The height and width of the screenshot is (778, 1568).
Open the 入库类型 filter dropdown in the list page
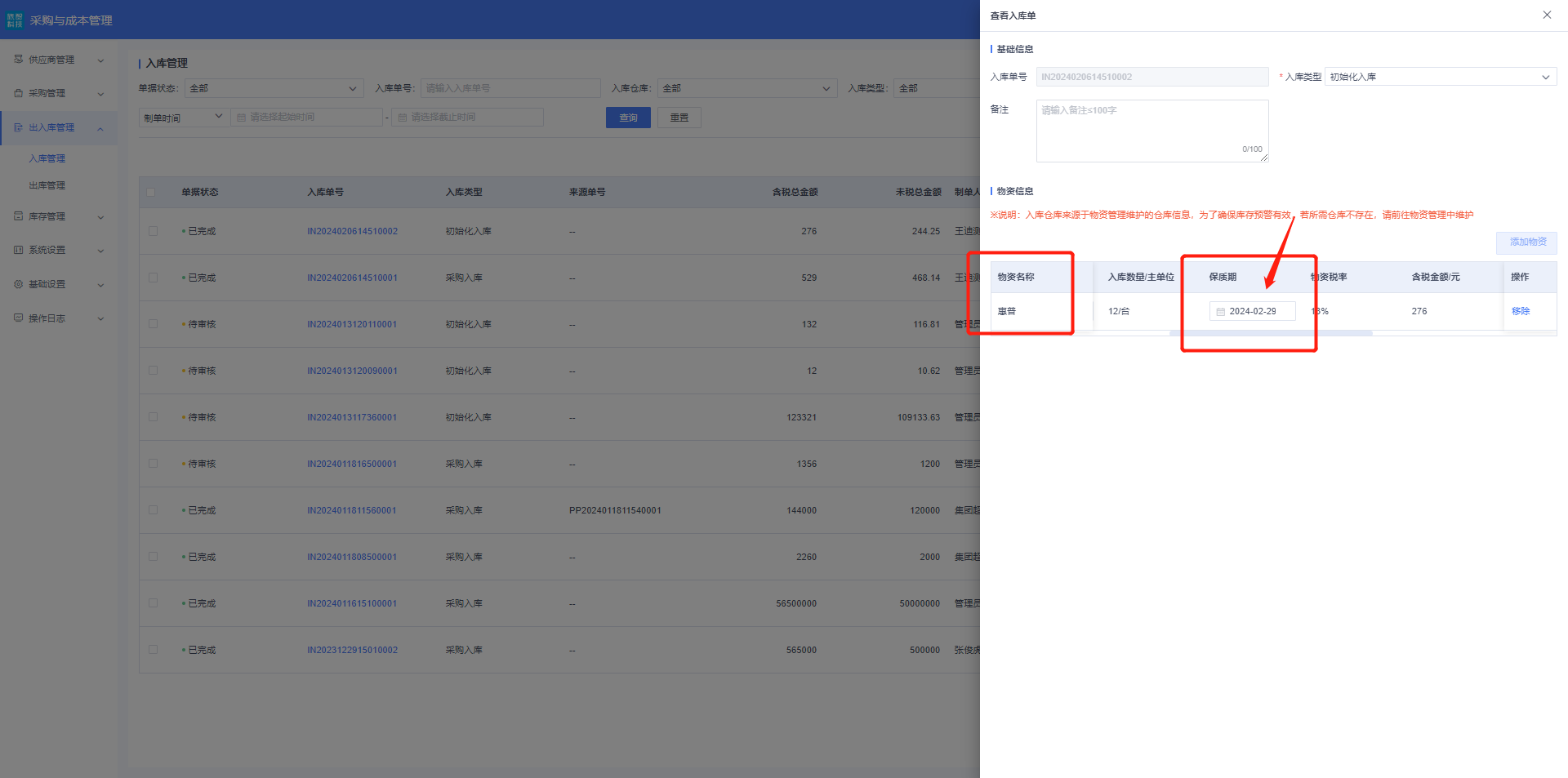click(937, 88)
